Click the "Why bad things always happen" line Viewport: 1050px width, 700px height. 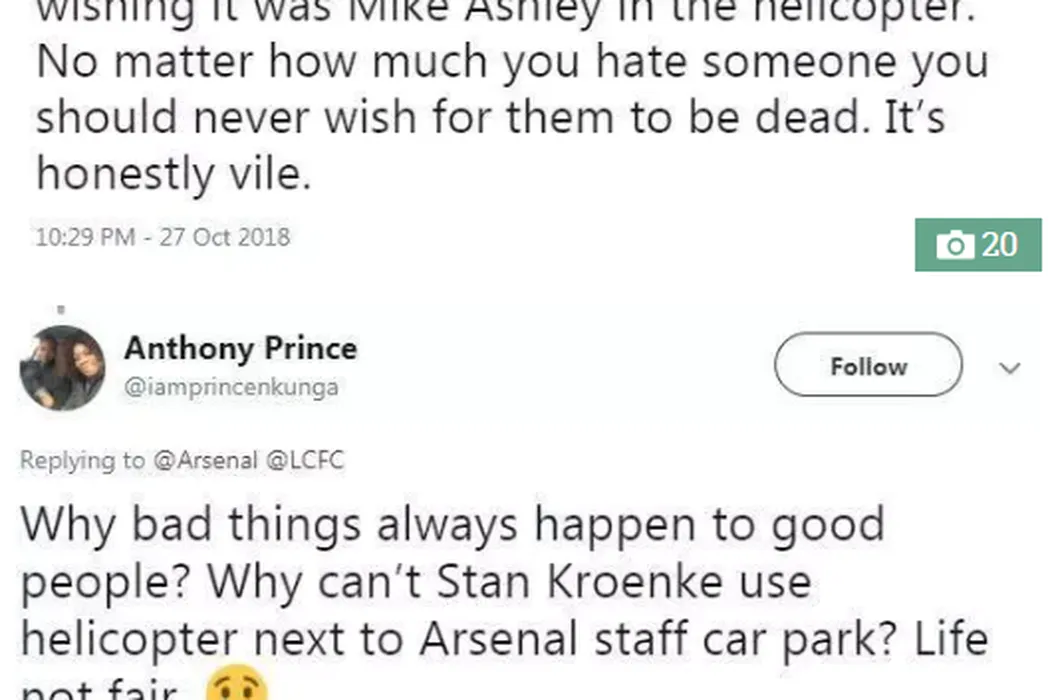pyautogui.click(x=452, y=525)
